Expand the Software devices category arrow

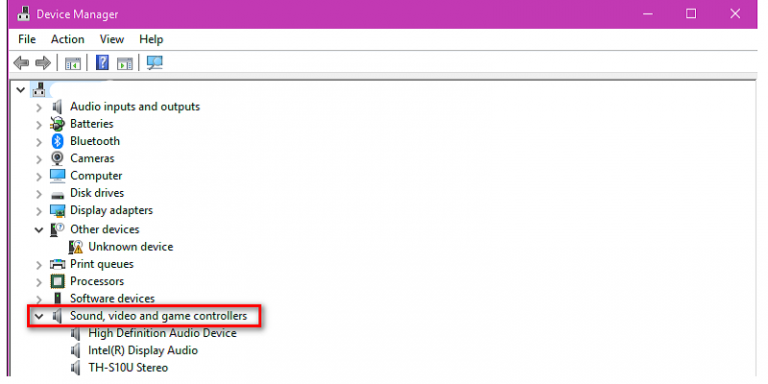pyautogui.click(x=39, y=299)
